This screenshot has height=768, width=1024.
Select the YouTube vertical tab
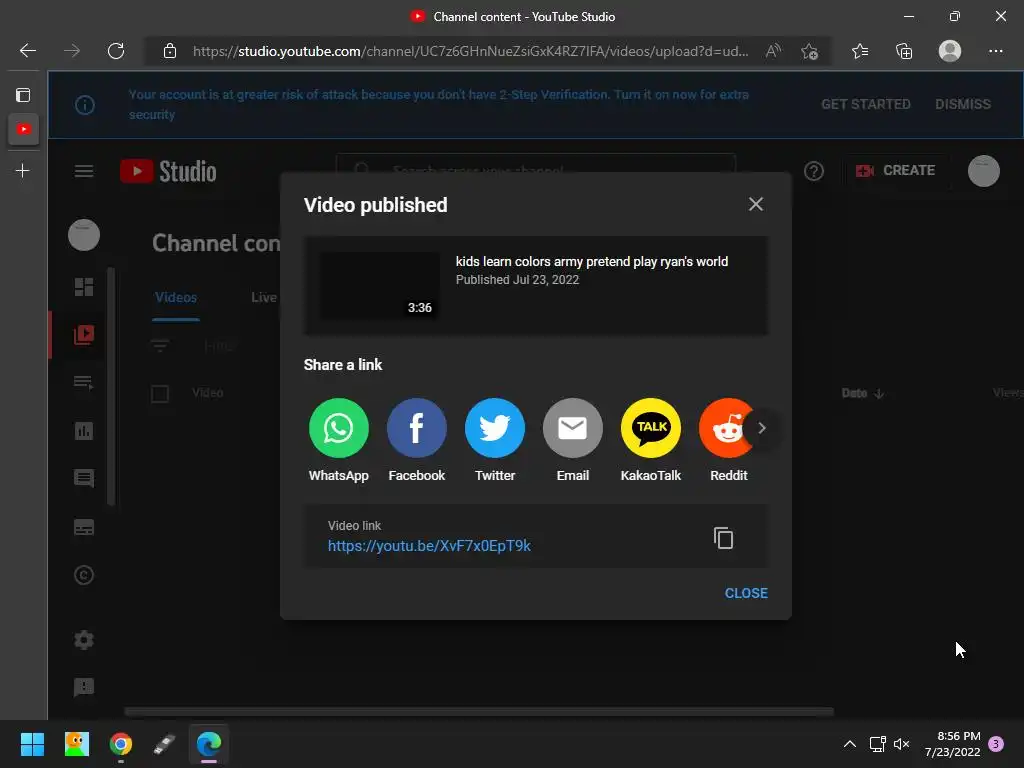(24, 129)
